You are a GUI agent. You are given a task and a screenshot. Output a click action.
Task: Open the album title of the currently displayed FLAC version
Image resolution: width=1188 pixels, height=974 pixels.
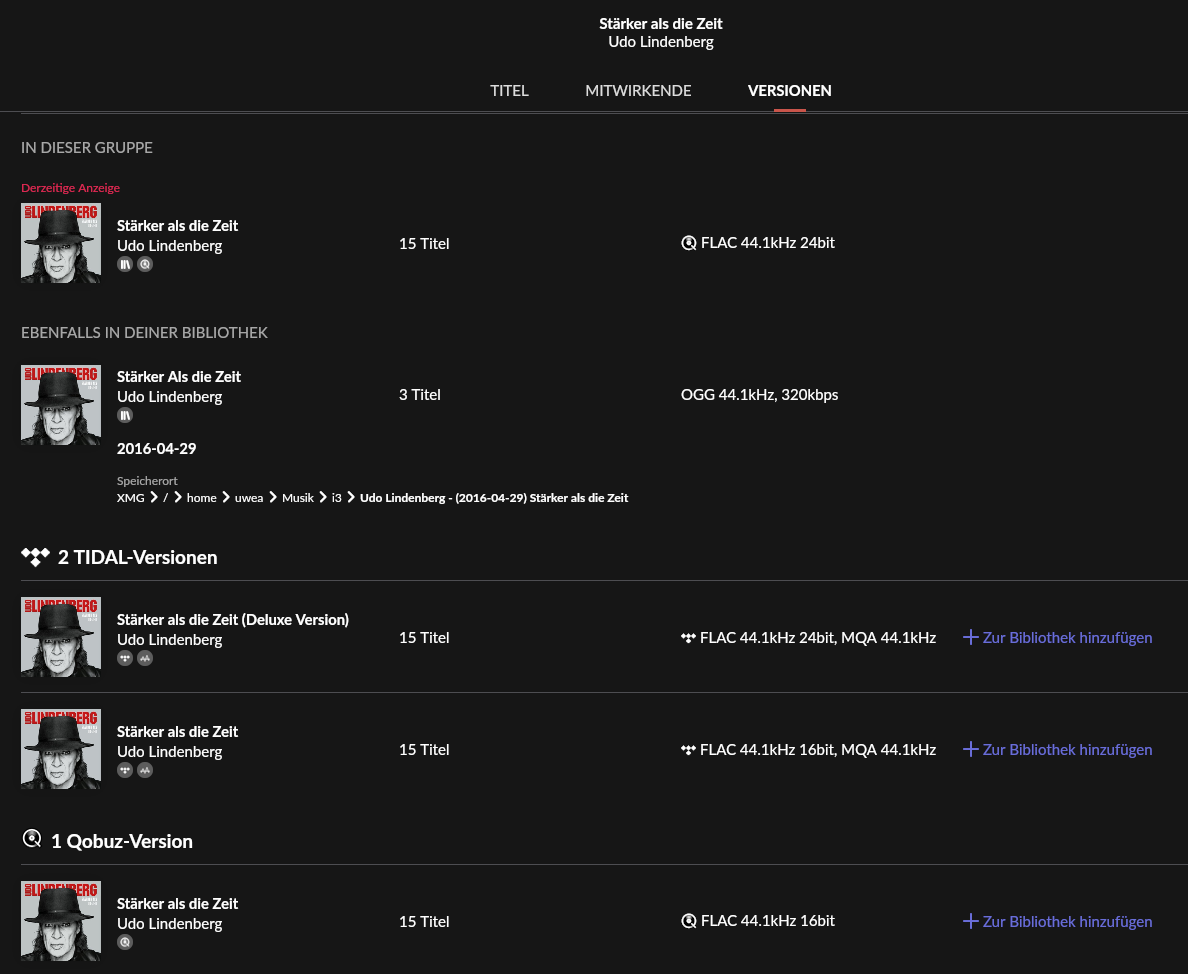177,226
